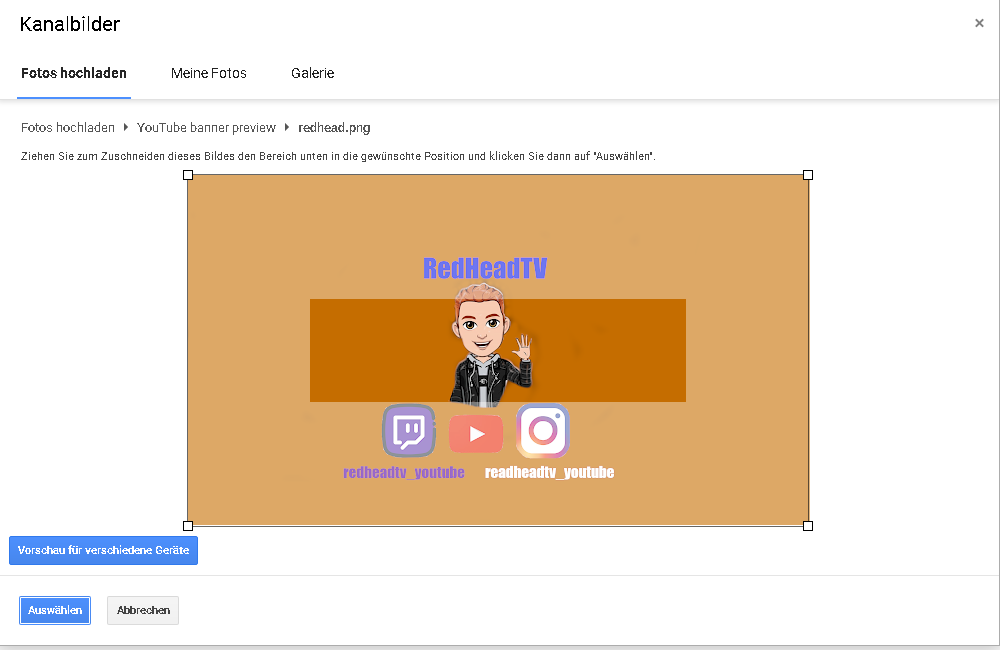The width and height of the screenshot is (1000, 650).
Task: Click the Instagram icon in the banner
Action: 543,431
